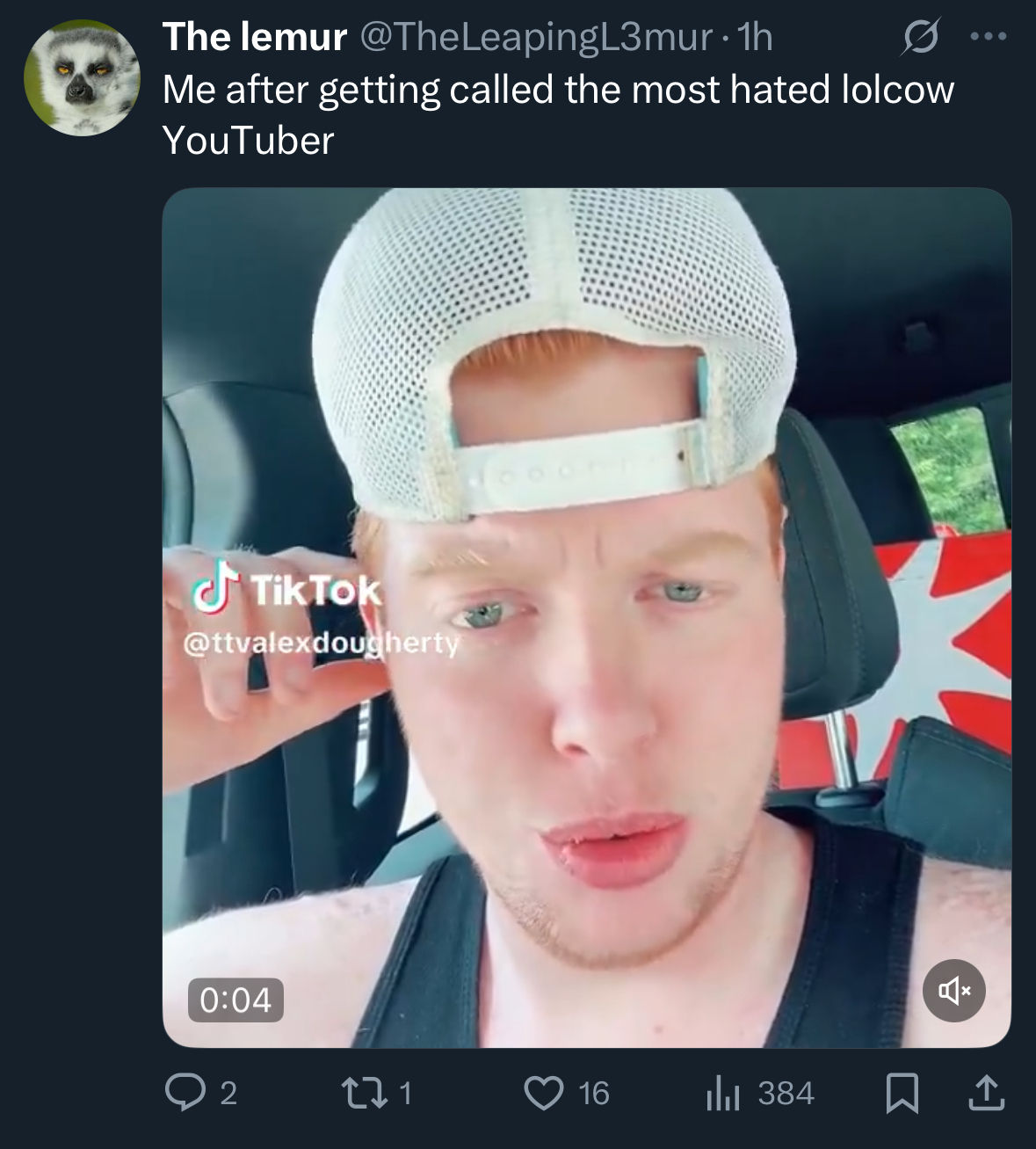Click the 0:04 video duration label
Viewport: 1036px width, 1149px height.
pos(235,1000)
